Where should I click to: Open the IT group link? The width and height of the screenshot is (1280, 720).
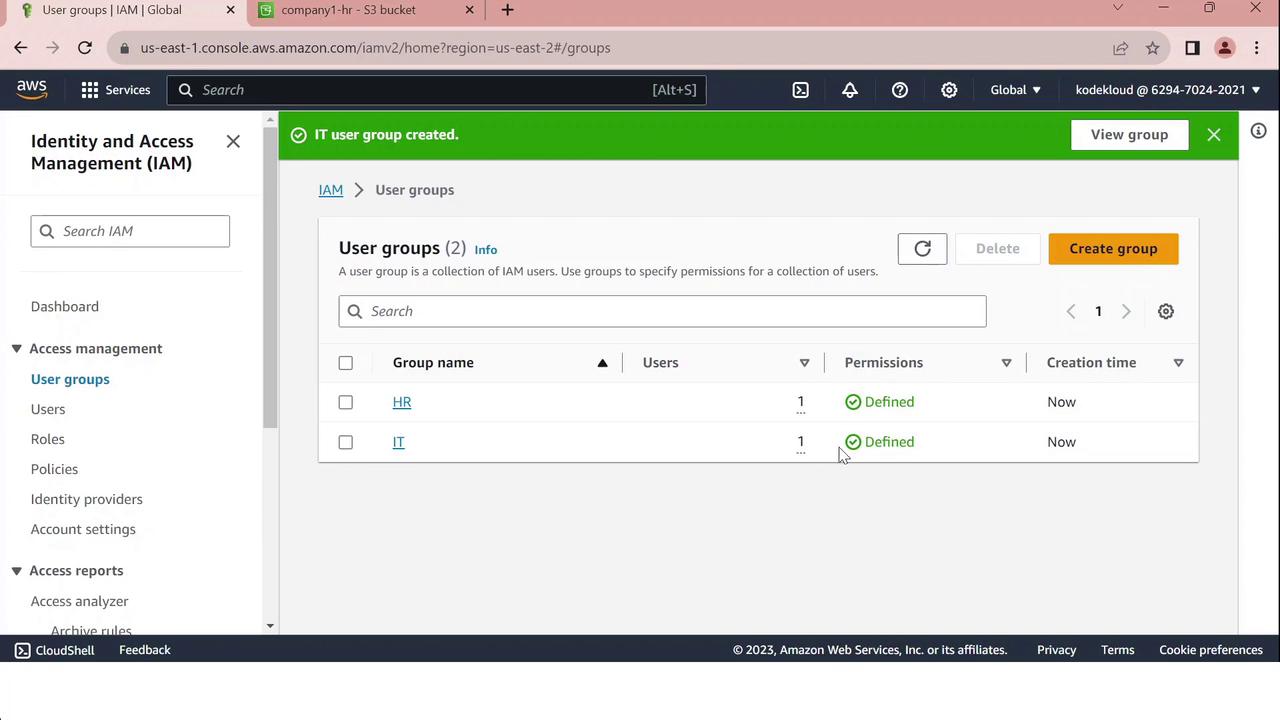pyautogui.click(x=398, y=442)
